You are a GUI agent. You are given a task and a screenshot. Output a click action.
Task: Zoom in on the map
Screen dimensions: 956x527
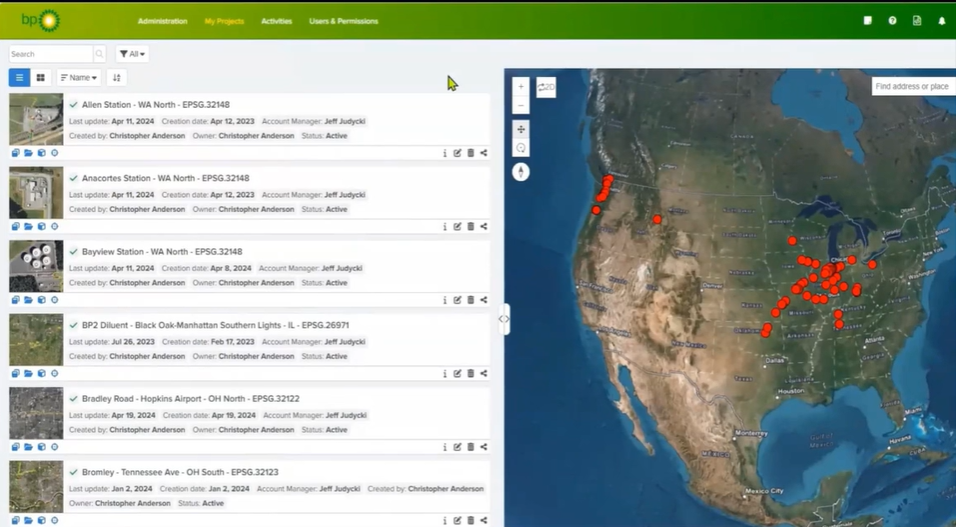[x=521, y=87]
